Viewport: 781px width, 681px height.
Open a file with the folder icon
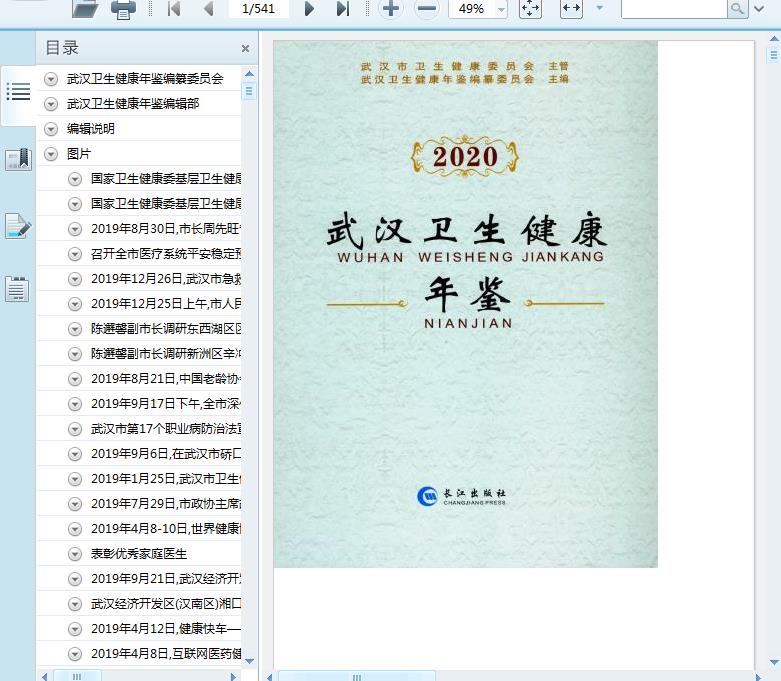pos(85,8)
